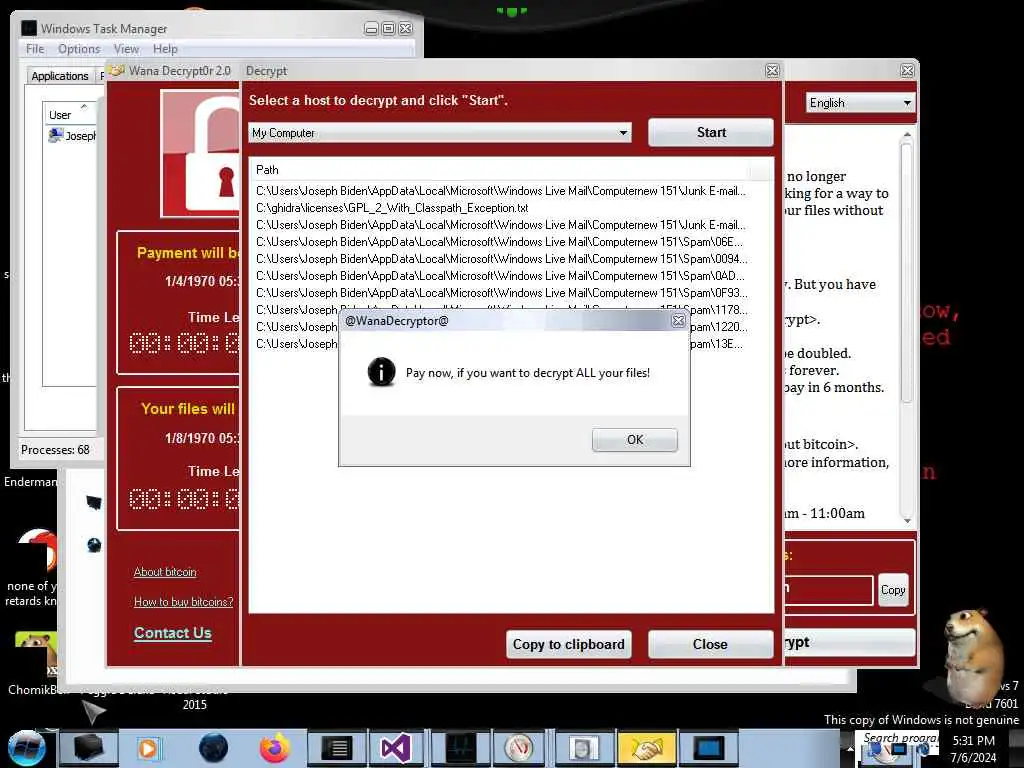Open the ChomikBox desktop icon
The width and height of the screenshot is (1024, 768).
click(x=35, y=653)
